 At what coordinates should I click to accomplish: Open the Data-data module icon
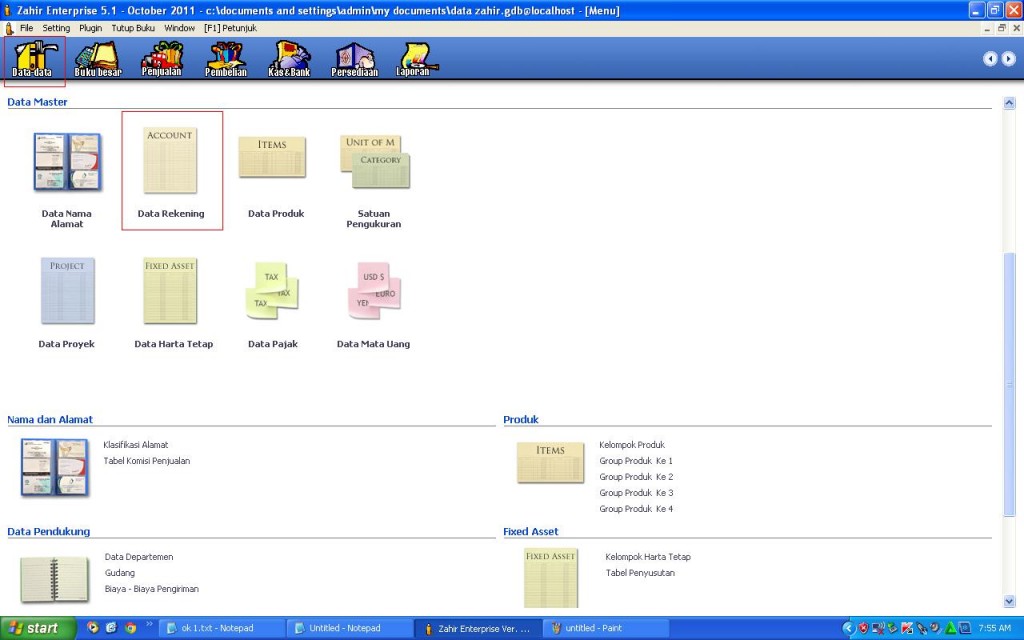tap(34, 59)
